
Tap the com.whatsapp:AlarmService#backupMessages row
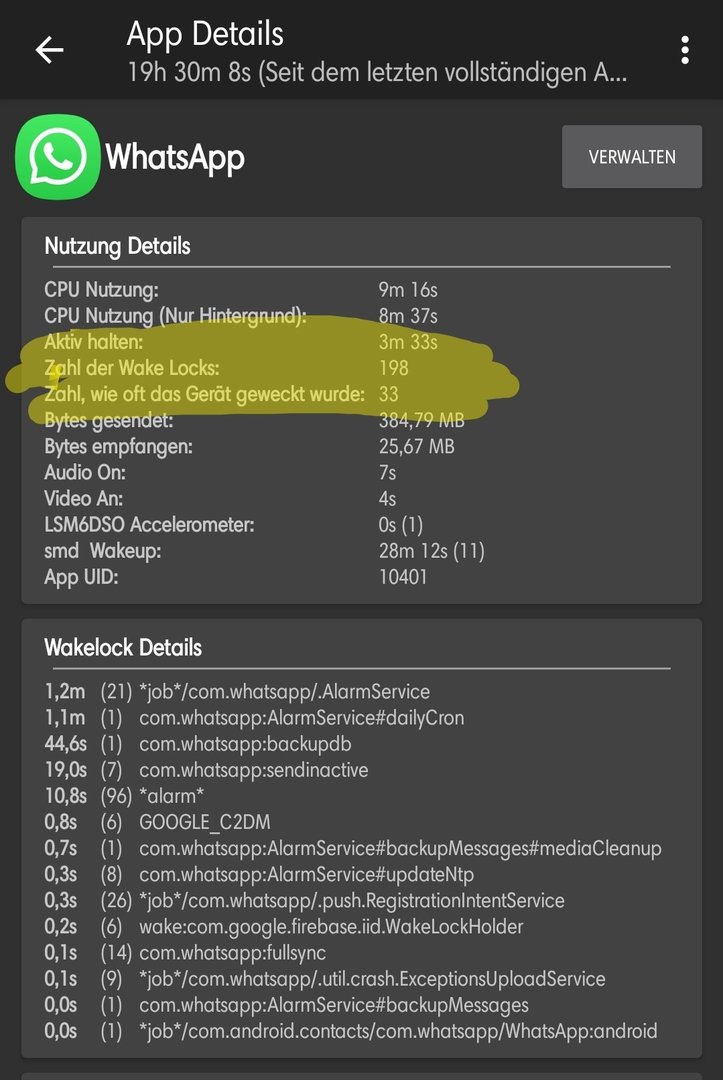click(x=286, y=1006)
